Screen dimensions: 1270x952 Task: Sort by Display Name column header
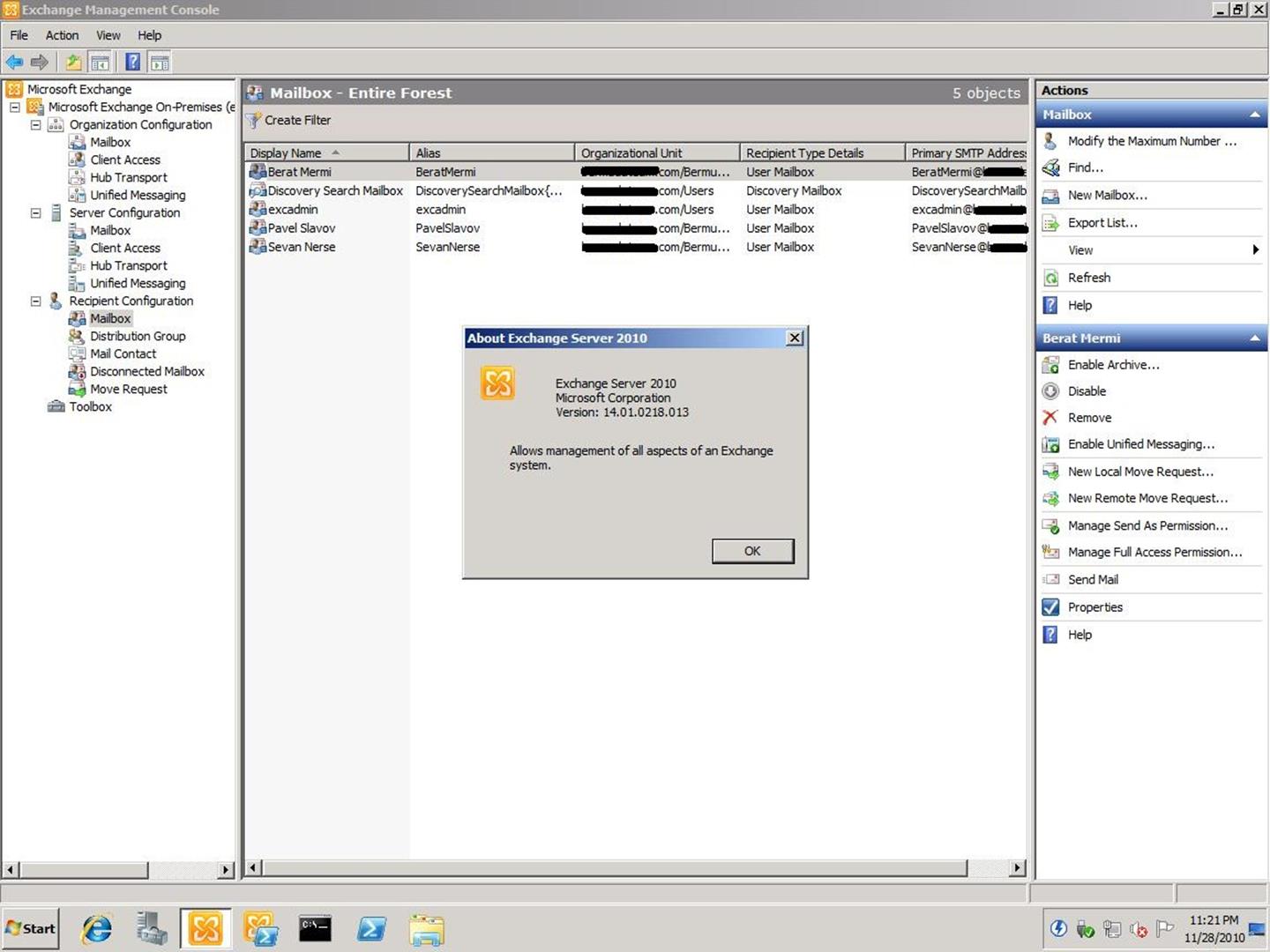[327, 152]
